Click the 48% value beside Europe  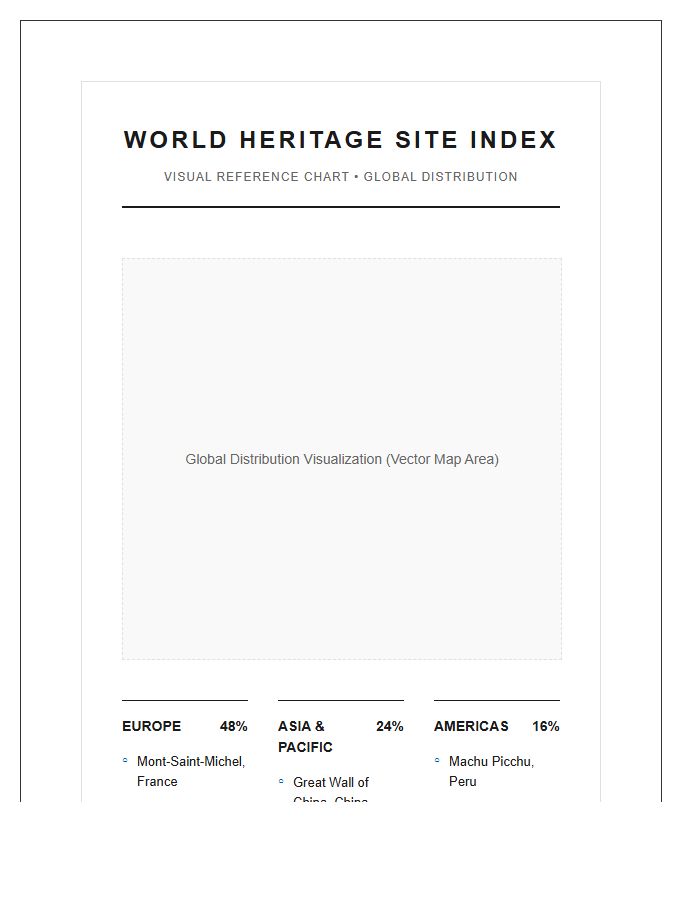click(x=234, y=726)
